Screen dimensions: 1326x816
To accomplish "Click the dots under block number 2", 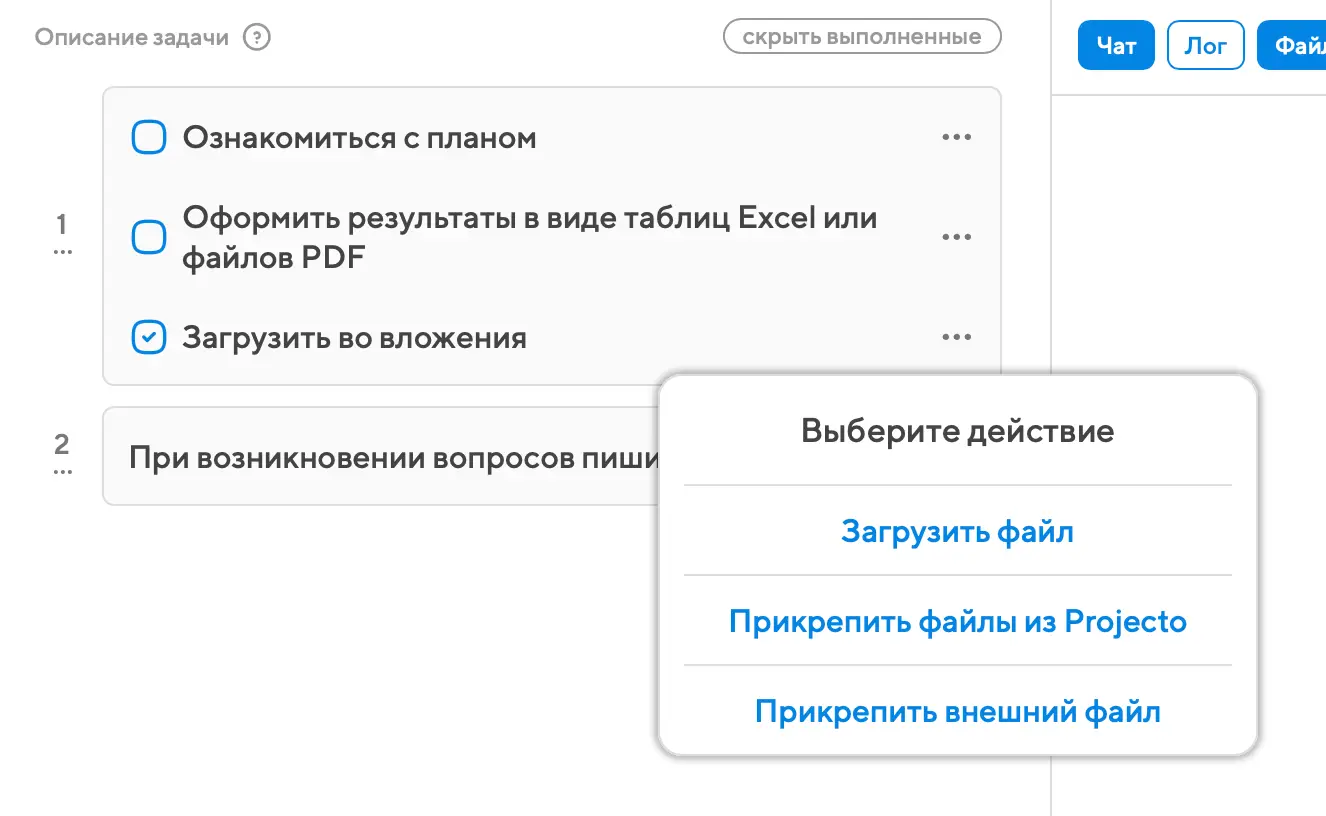I will coord(62,472).
